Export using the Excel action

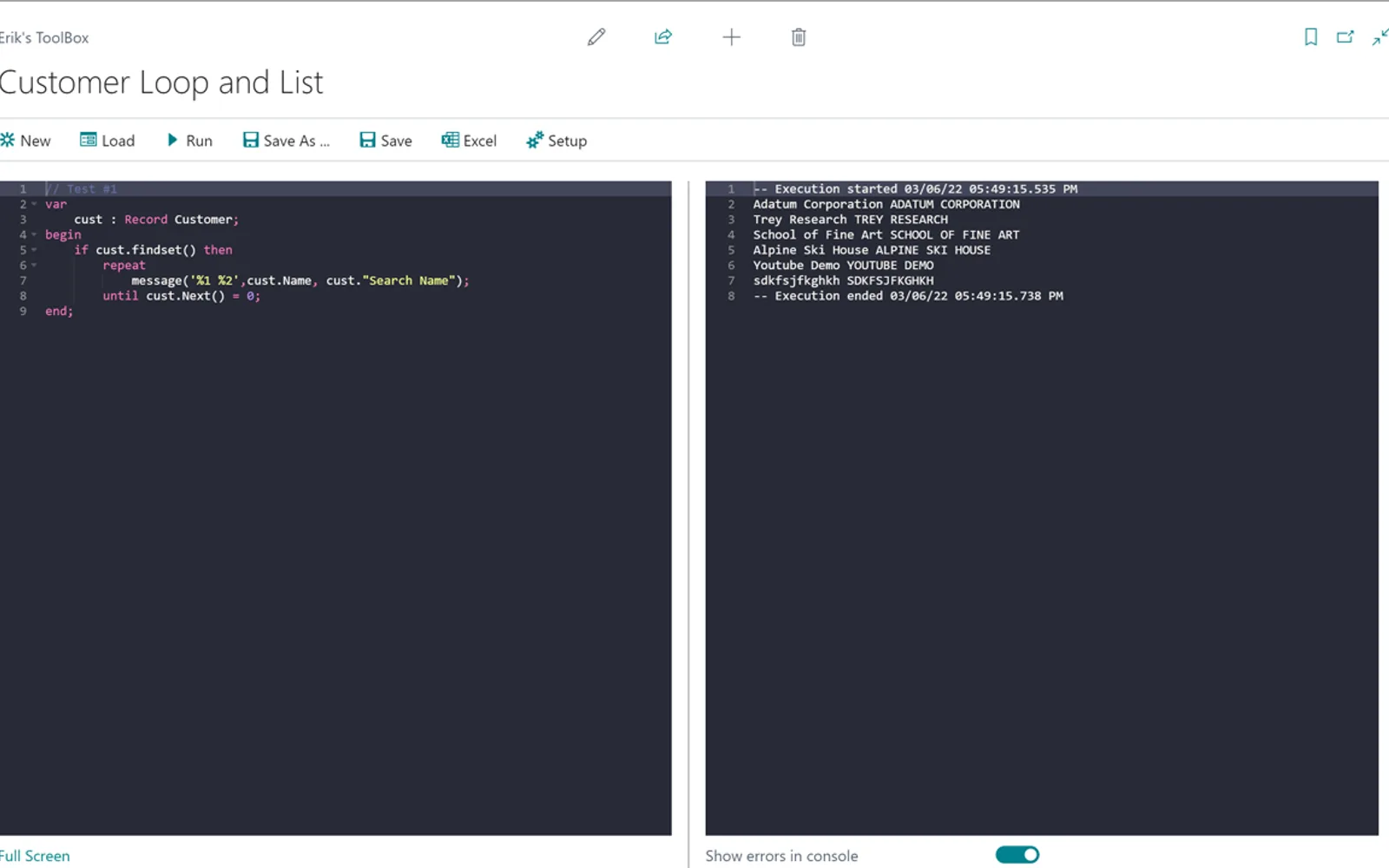[470, 141]
